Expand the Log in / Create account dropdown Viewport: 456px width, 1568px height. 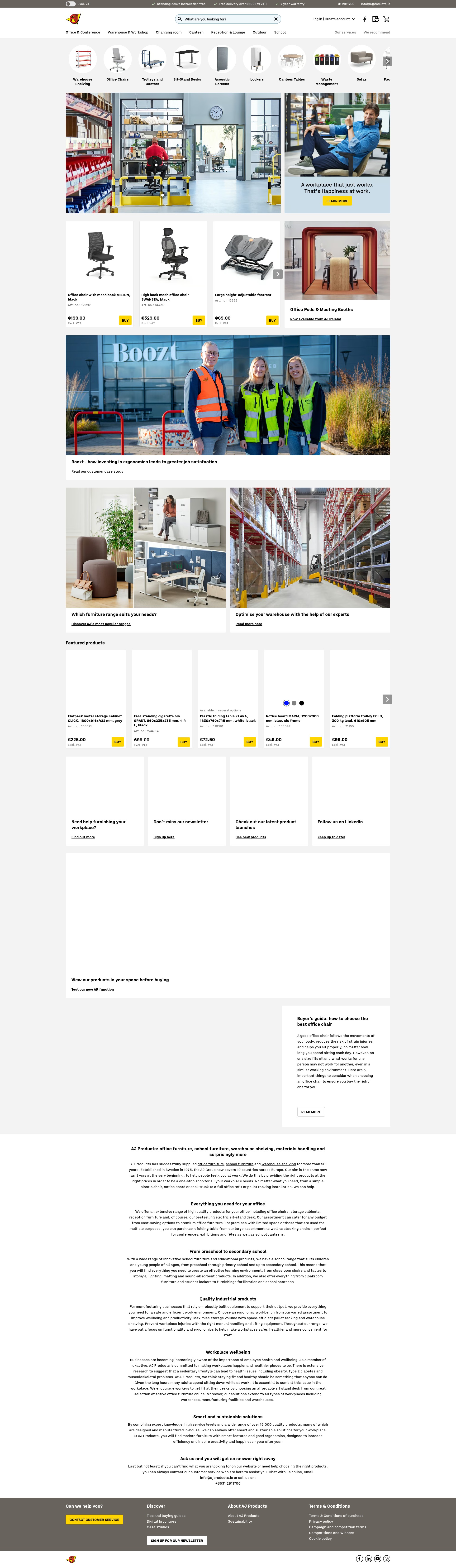(x=334, y=19)
